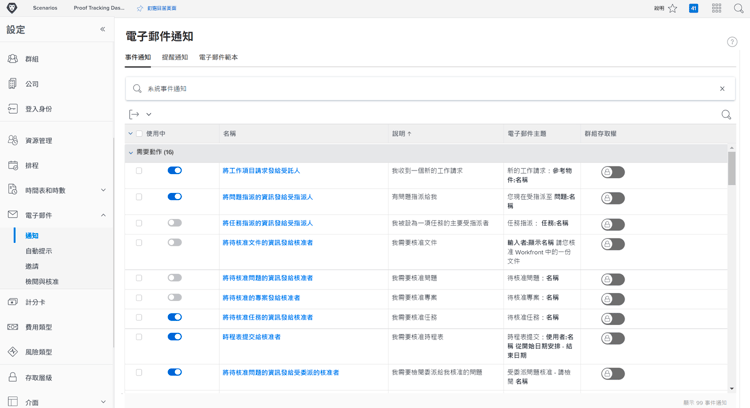This screenshot has width=750, height=408.
Task: Open the 將待核准問題的資訊發給受委派的核准者 link
Action: (281, 372)
